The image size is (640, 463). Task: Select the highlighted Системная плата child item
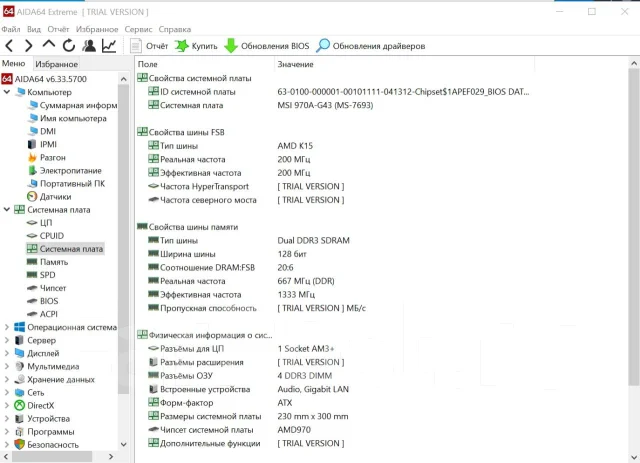coord(65,249)
